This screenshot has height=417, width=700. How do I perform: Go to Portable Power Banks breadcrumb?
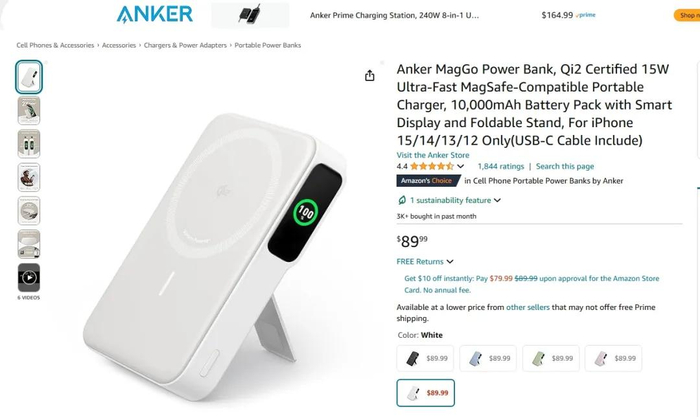(x=268, y=45)
